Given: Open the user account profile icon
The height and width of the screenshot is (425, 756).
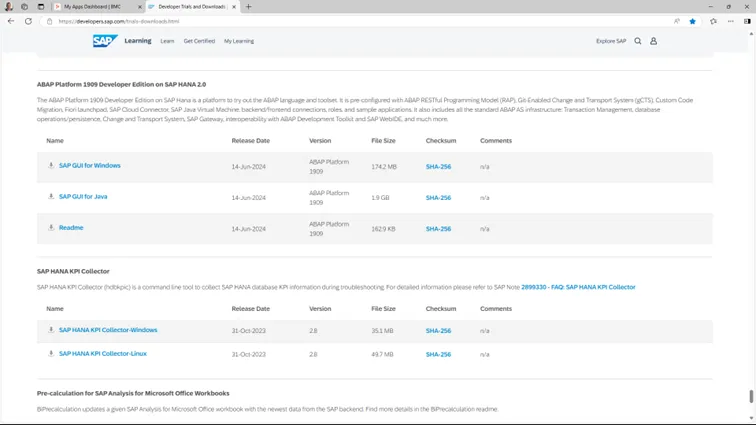Looking at the screenshot, I should [x=653, y=41].
